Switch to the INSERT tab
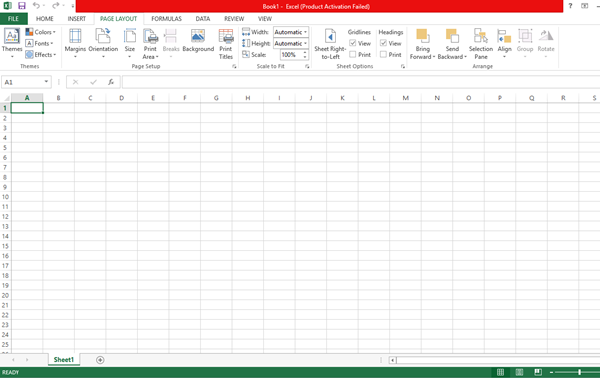 [77, 19]
